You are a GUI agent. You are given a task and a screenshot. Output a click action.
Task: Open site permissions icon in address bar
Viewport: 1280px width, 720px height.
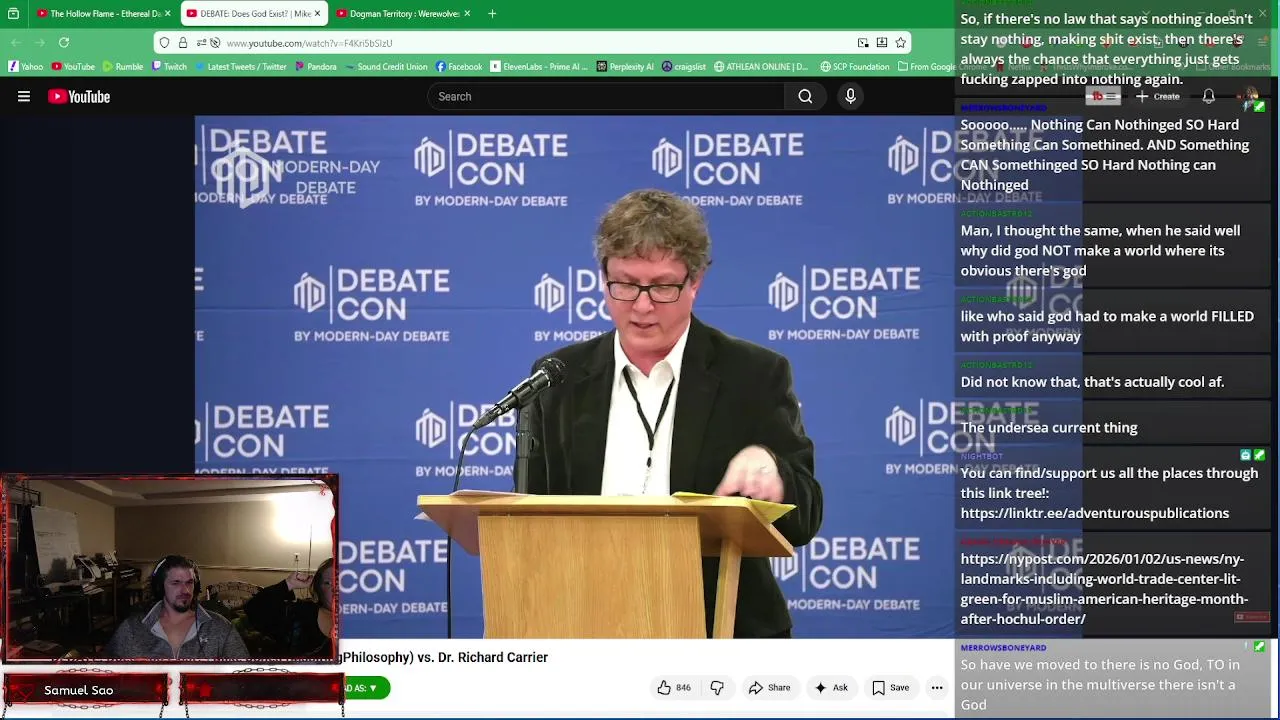[201, 43]
